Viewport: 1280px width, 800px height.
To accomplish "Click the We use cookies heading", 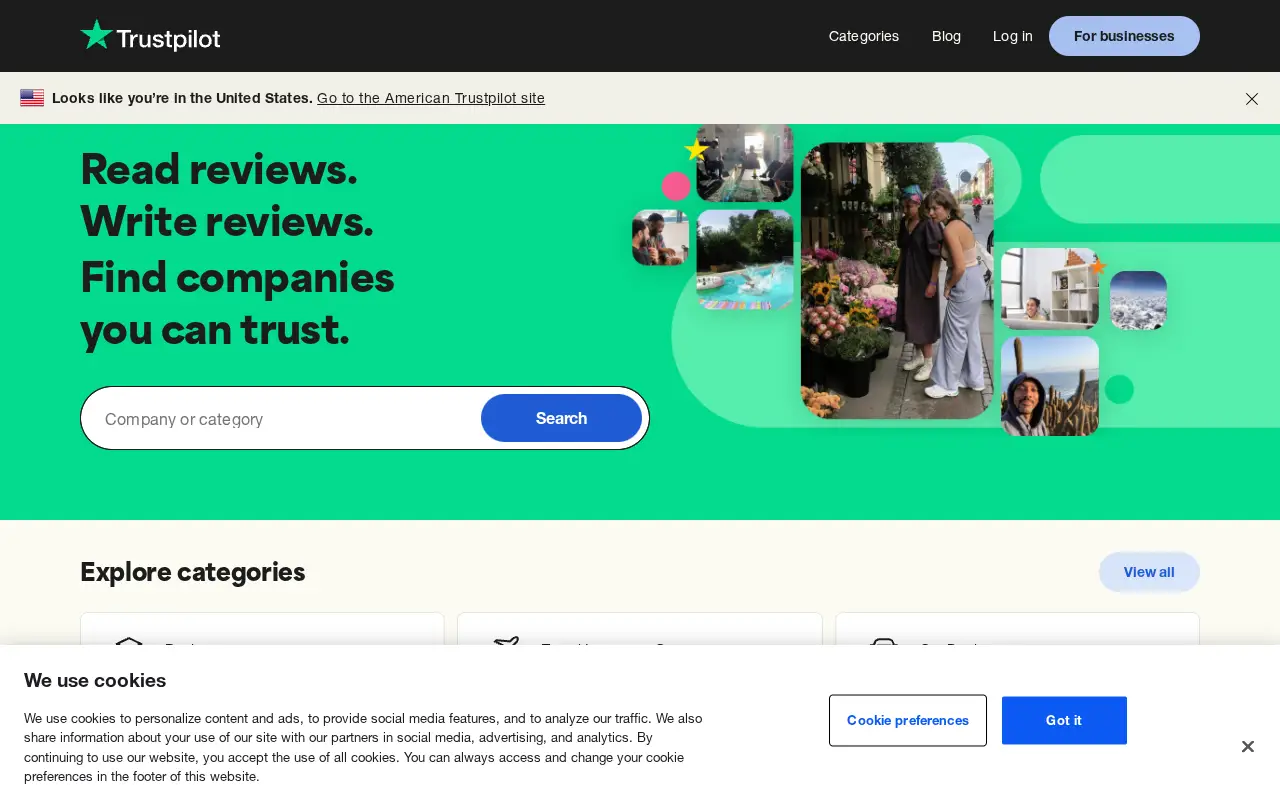I will tap(95, 681).
